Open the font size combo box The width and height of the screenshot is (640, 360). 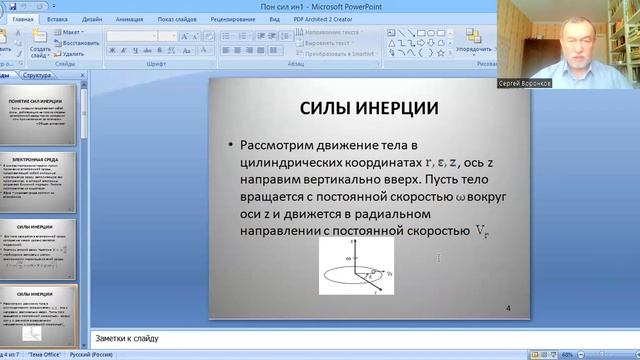pyautogui.click(x=167, y=36)
